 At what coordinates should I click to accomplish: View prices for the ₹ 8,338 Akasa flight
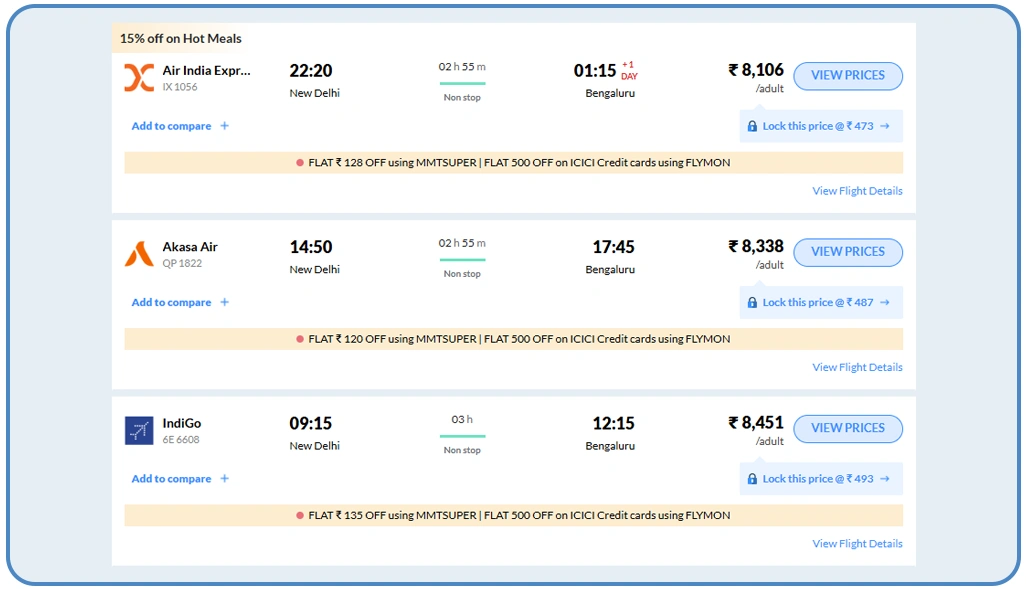coord(847,252)
